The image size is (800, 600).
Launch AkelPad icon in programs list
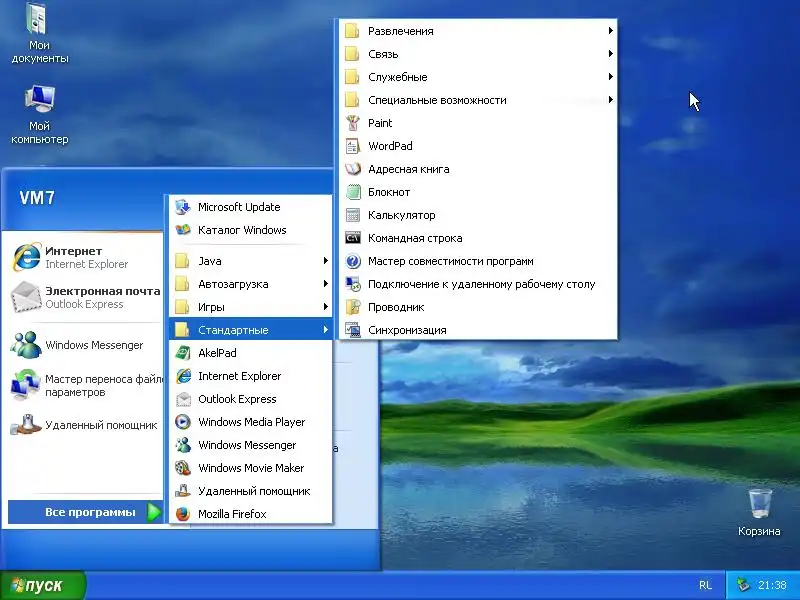coord(183,353)
